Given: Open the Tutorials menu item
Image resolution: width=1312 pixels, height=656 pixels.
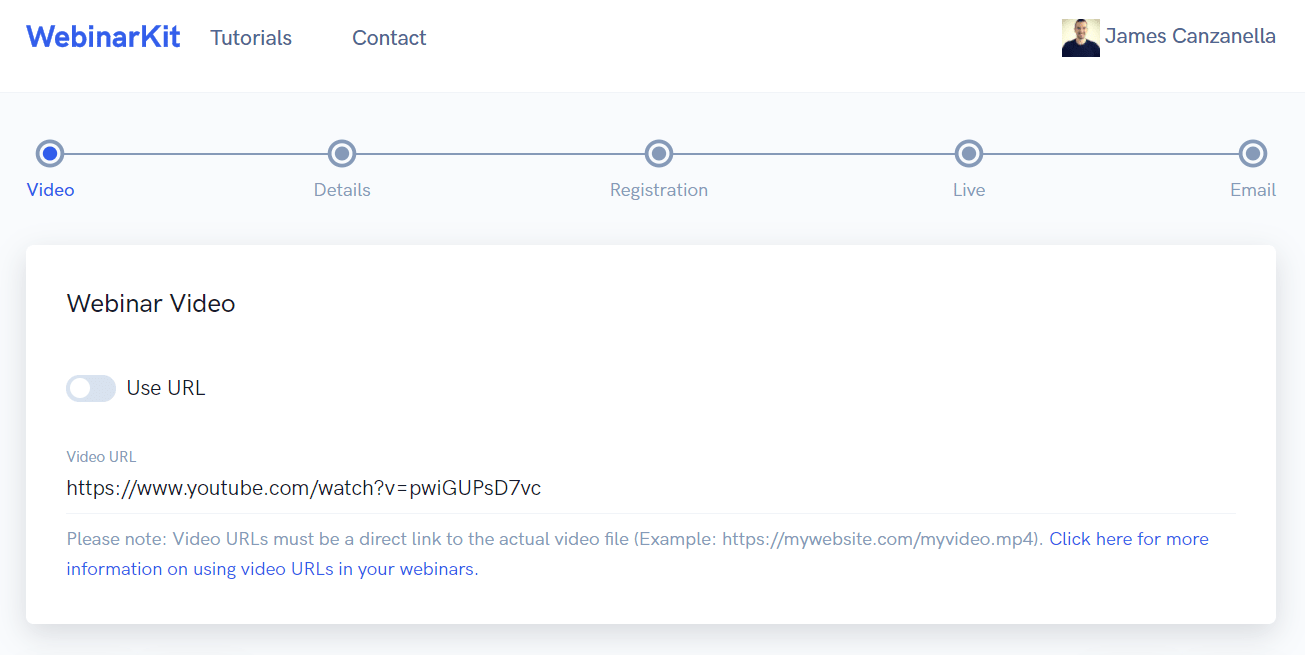Looking at the screenshot, I should point(251,38).
